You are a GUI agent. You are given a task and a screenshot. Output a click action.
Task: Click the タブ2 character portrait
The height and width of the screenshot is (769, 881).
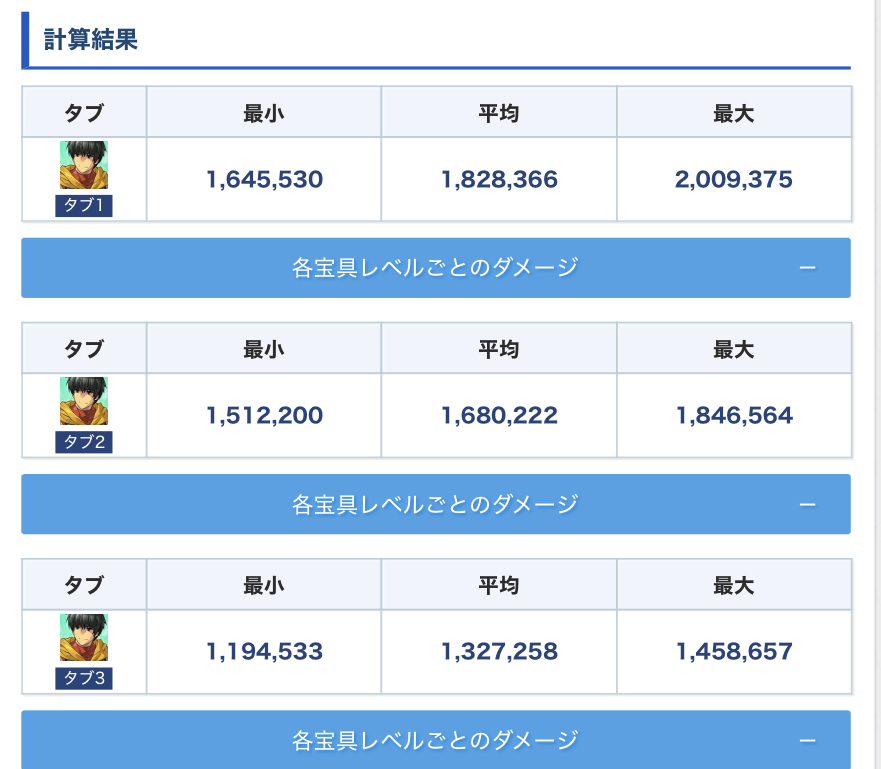pos(84,401)
